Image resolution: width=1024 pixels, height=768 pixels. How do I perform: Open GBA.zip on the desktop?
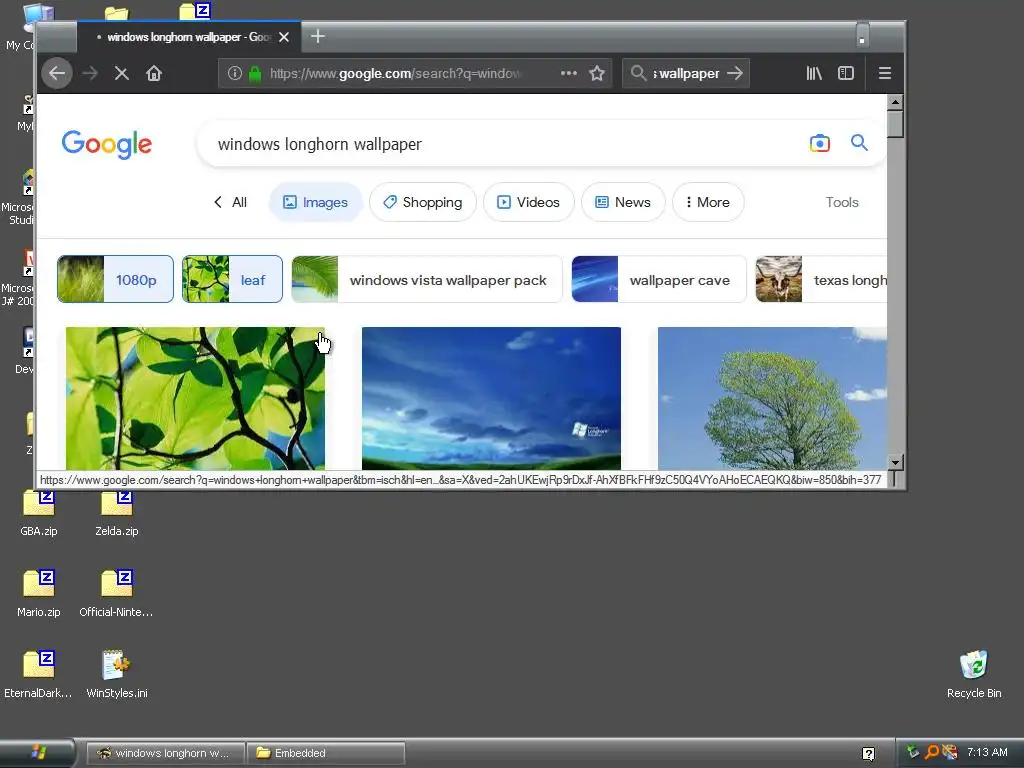[x=39, y=513]
